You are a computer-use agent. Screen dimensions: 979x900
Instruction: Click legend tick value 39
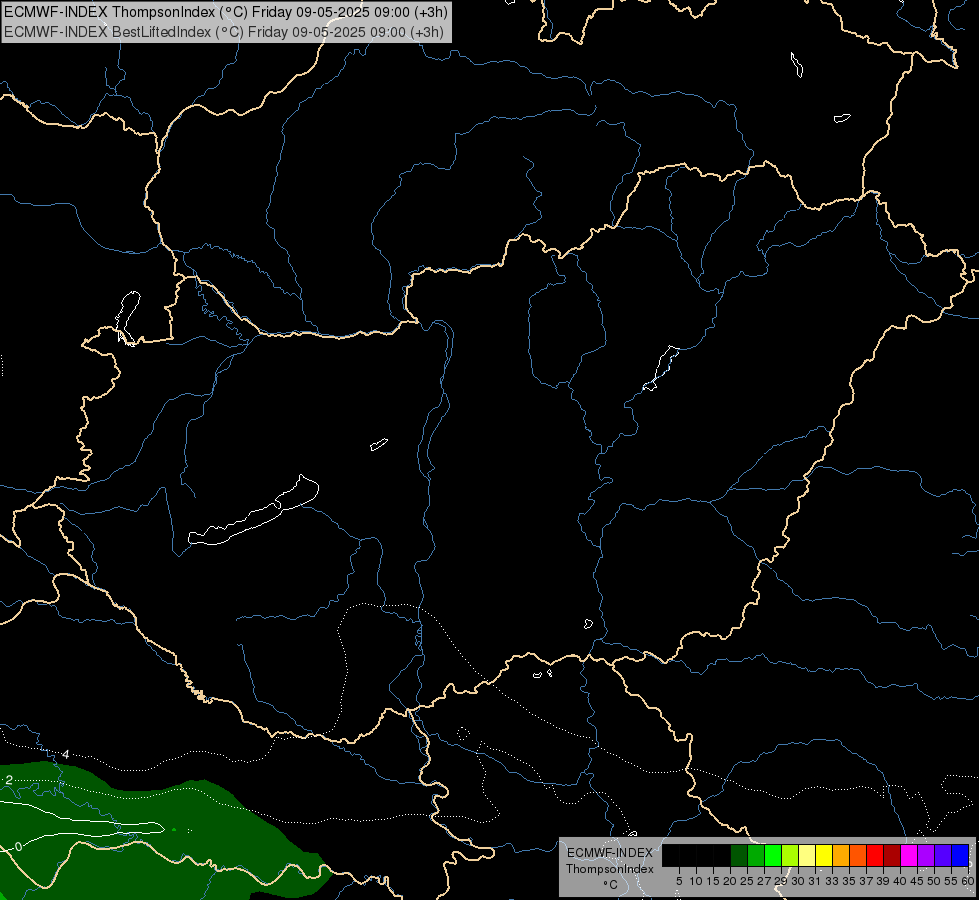click(883, 881)
